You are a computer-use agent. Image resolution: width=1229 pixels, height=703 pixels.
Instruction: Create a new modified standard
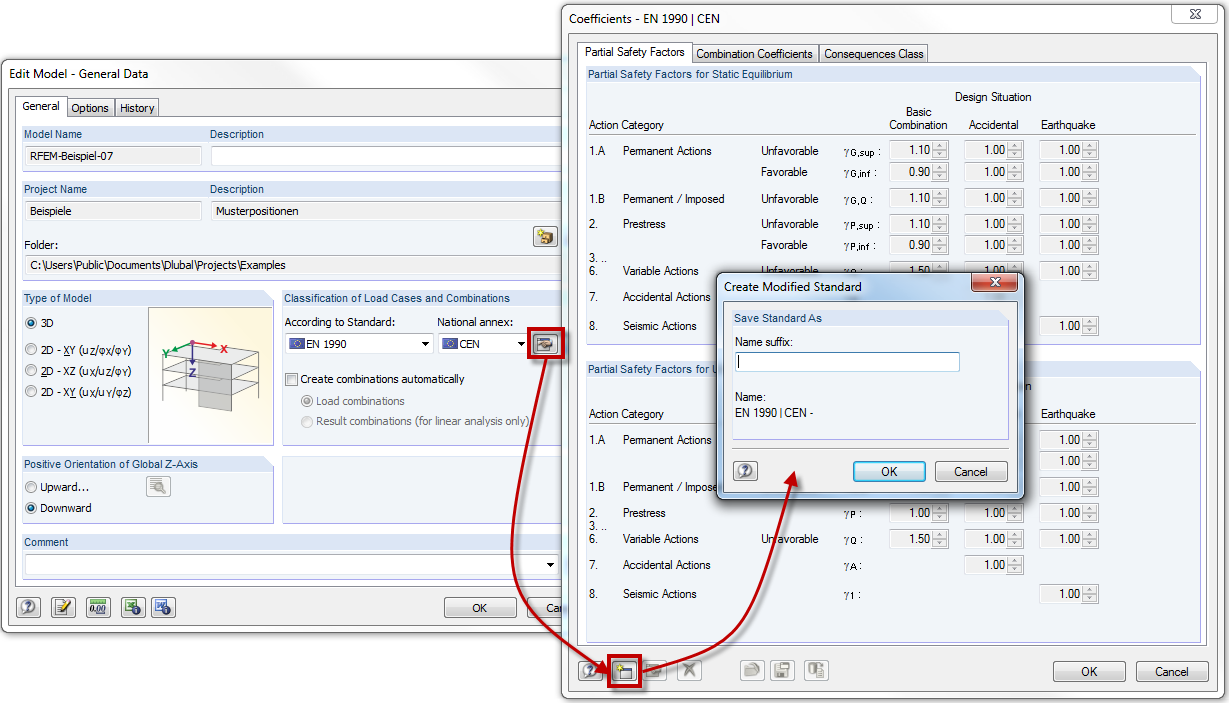pyautogui.click(x=624, y=672)
